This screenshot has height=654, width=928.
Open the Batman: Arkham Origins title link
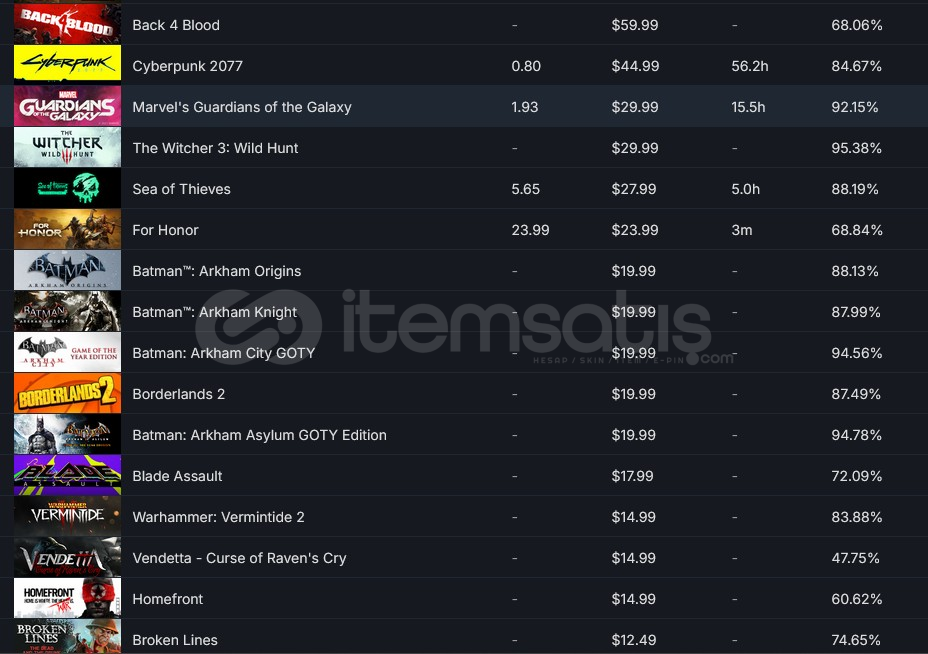[216, 271]
